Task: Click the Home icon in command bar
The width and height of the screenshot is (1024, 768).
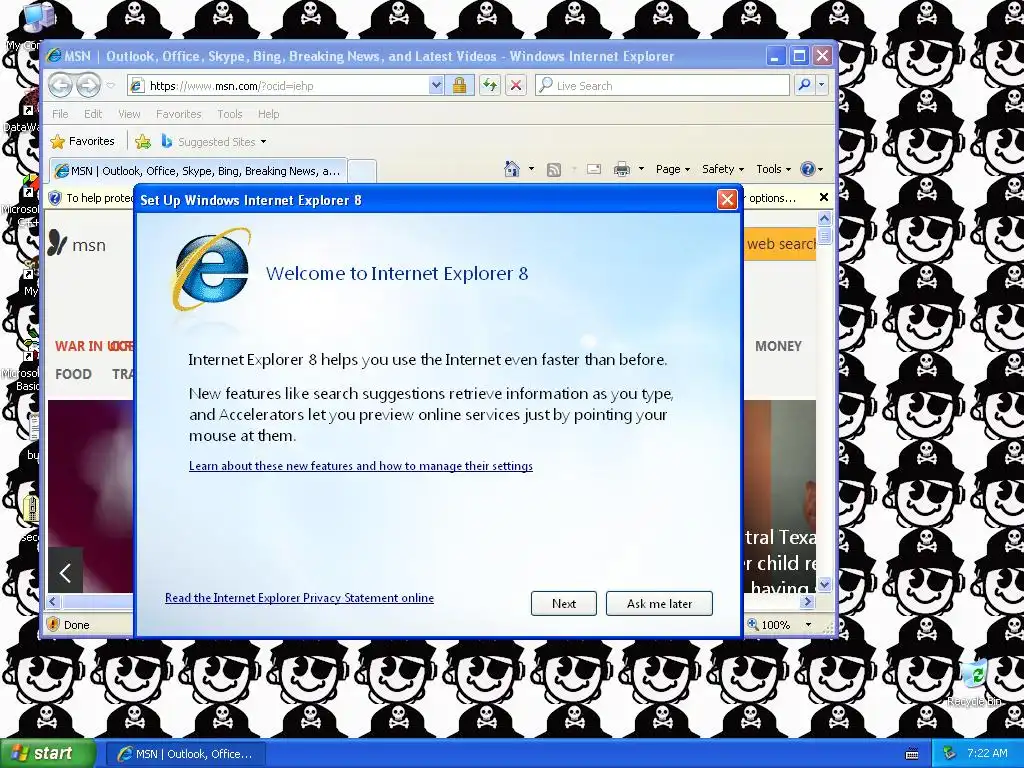Action: (x=512, y=169)
